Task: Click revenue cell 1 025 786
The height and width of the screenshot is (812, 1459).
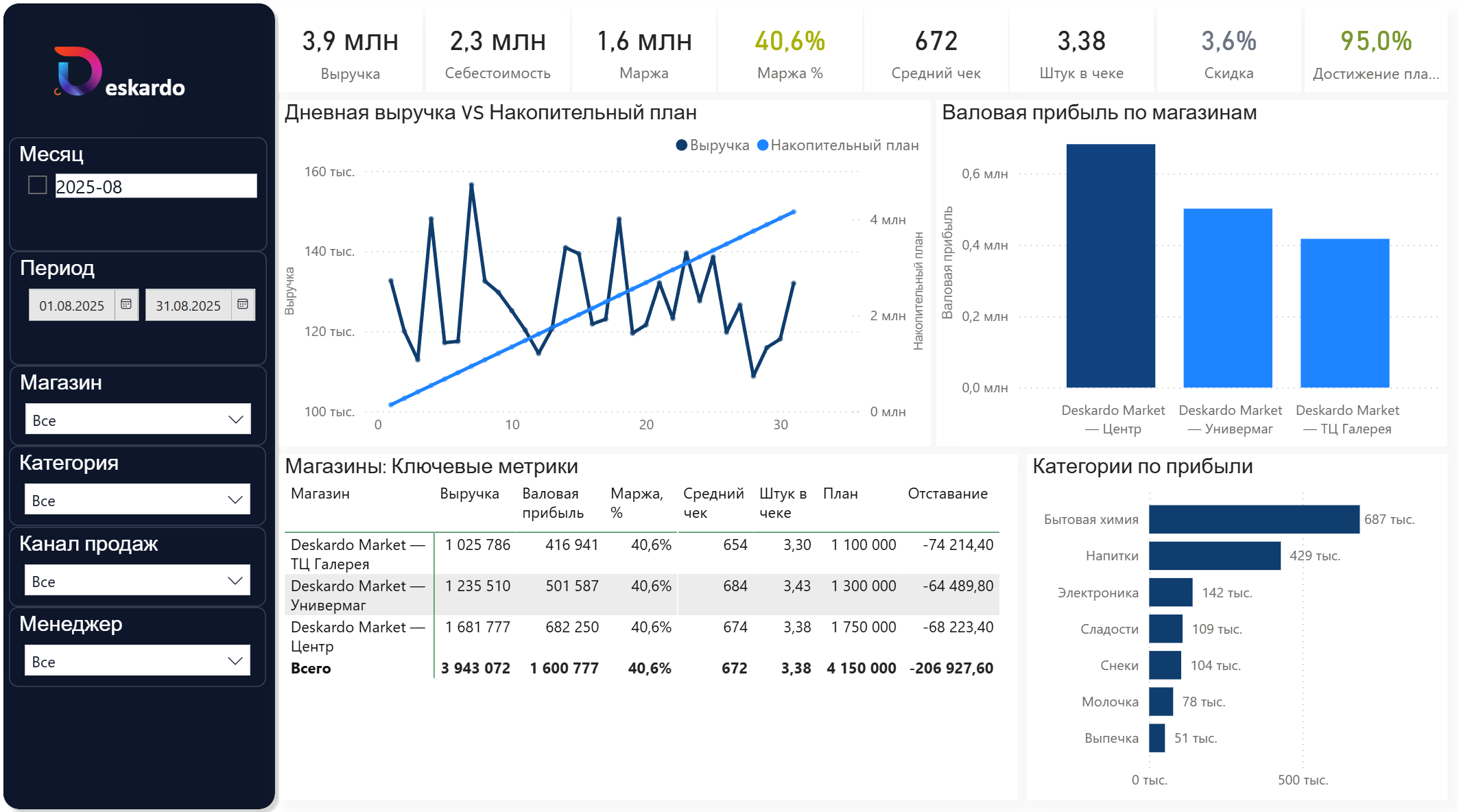Action: click(x=477, y=545)
